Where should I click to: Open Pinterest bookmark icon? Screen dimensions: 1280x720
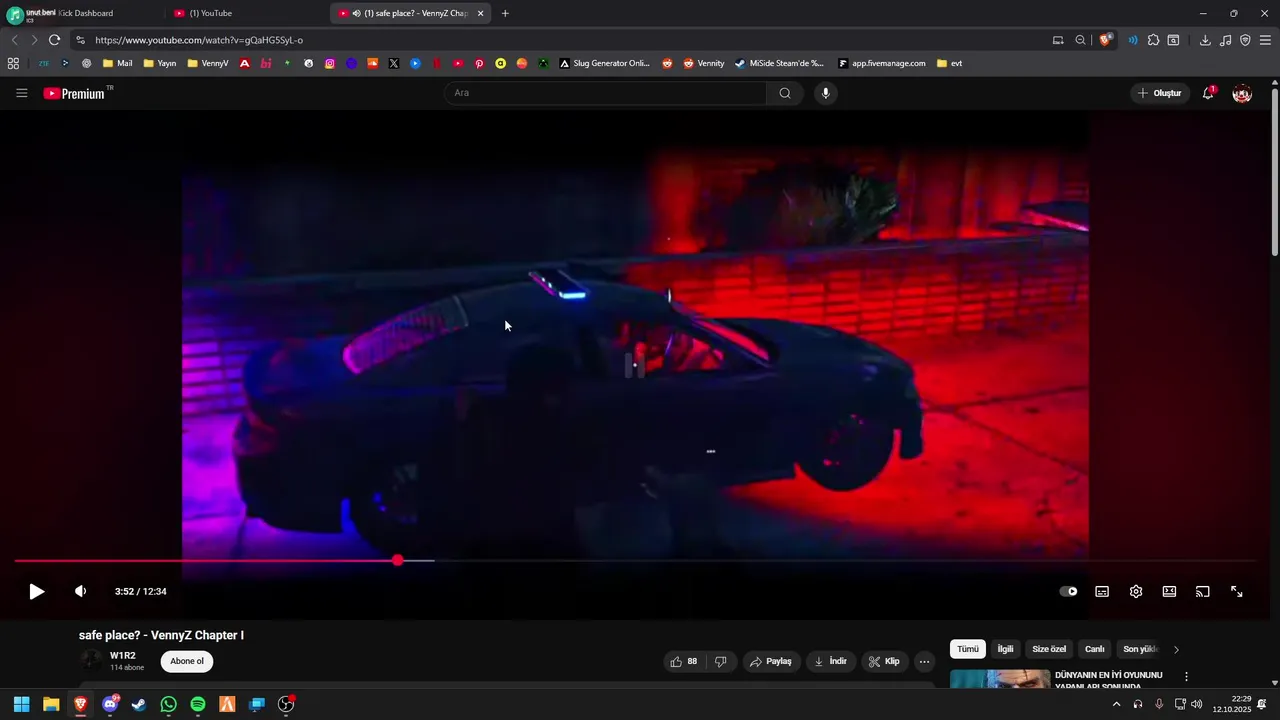click(x=479, y=63)
